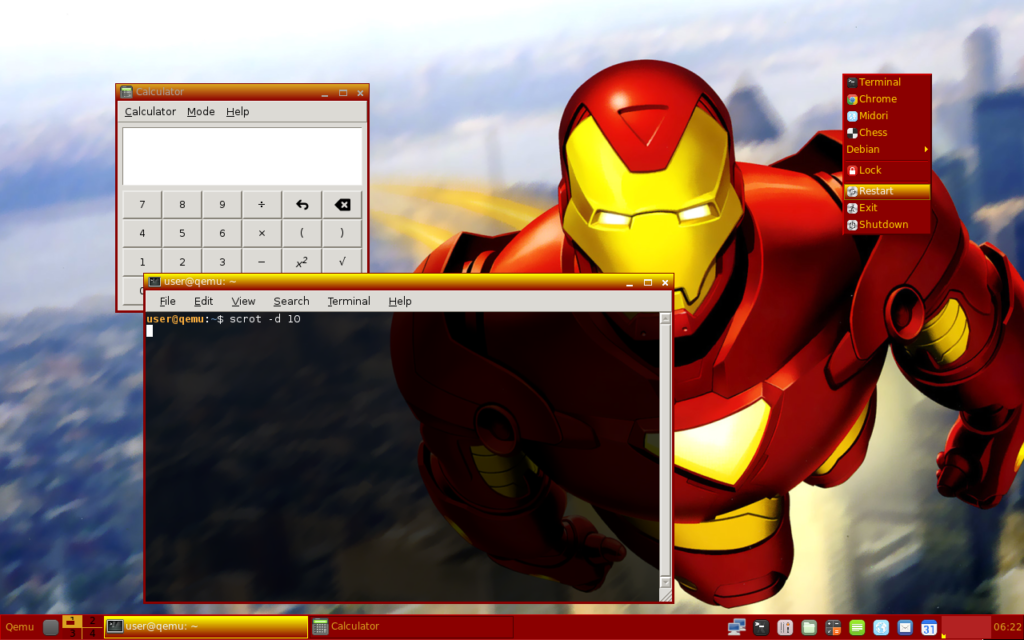Viewport: 1024px width, 640px height.
Task: Launch terminal from the tray icon
Action: 761,627
